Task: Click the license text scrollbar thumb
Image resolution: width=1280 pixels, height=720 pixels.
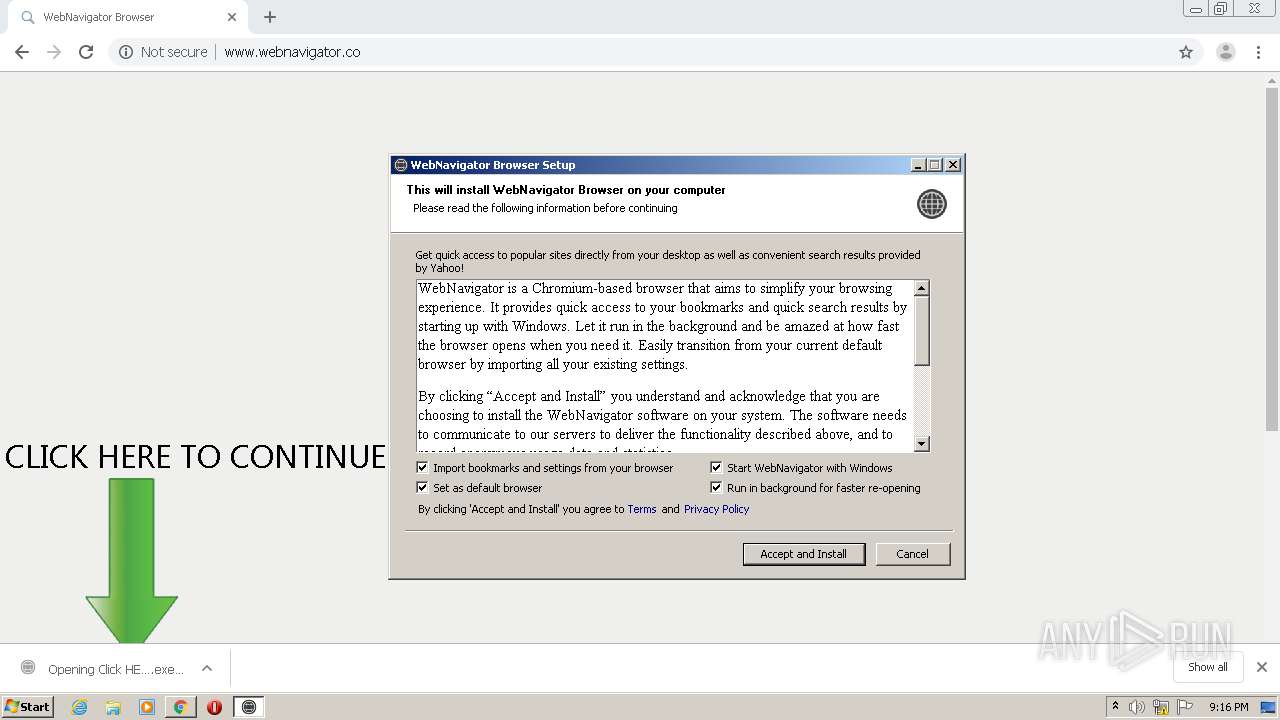Action: click(922, 331)
